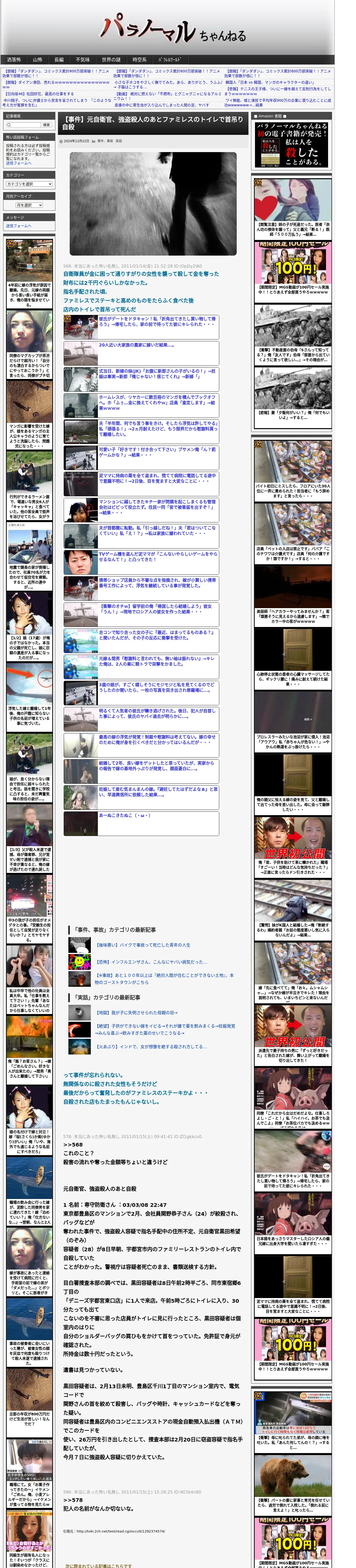Open related post 夫「半年間、何でも言う事をきけ
Image resolution: width=356 pixels, height=1568 pixels.
tap(157, 429)
